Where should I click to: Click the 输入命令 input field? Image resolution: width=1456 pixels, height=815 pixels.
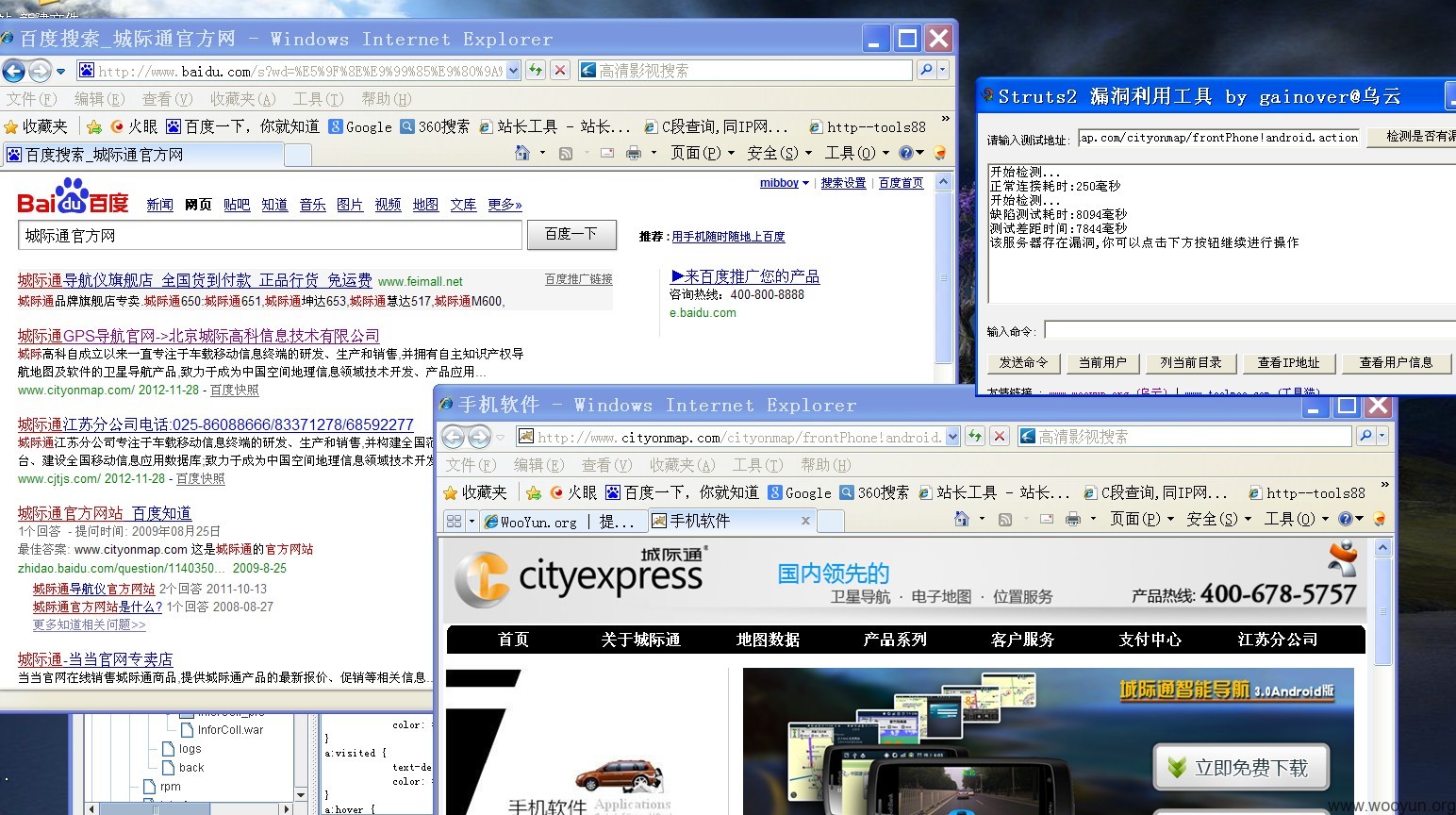pos(1249,330)
